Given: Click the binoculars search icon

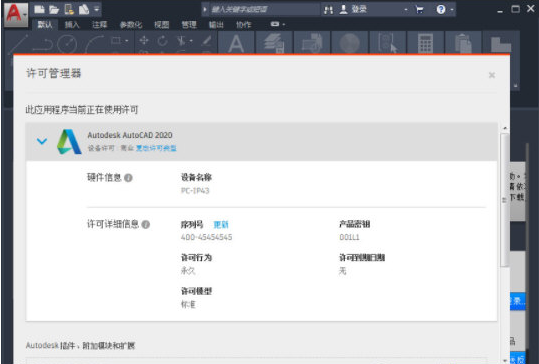Looking at the screenshot, I should (329, 10).
